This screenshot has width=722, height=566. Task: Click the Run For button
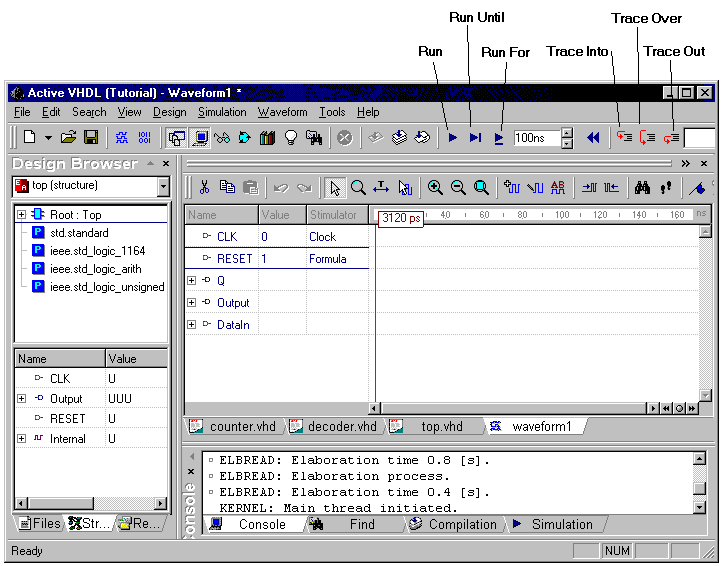click(x=499, y=138)
